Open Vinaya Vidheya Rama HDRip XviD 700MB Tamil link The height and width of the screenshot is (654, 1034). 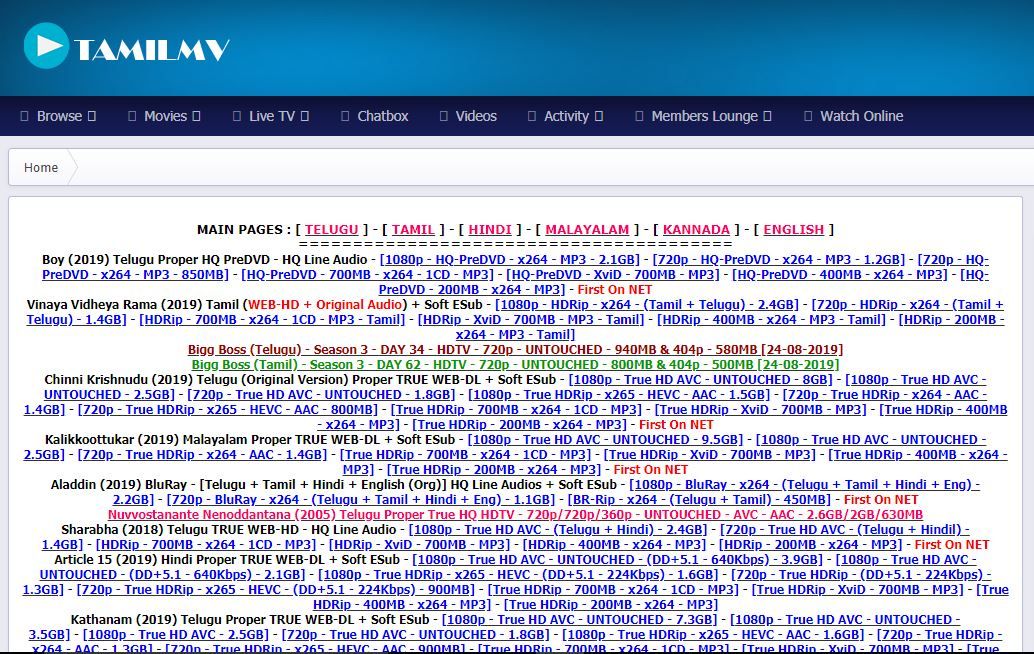click(x=532, y=320)
